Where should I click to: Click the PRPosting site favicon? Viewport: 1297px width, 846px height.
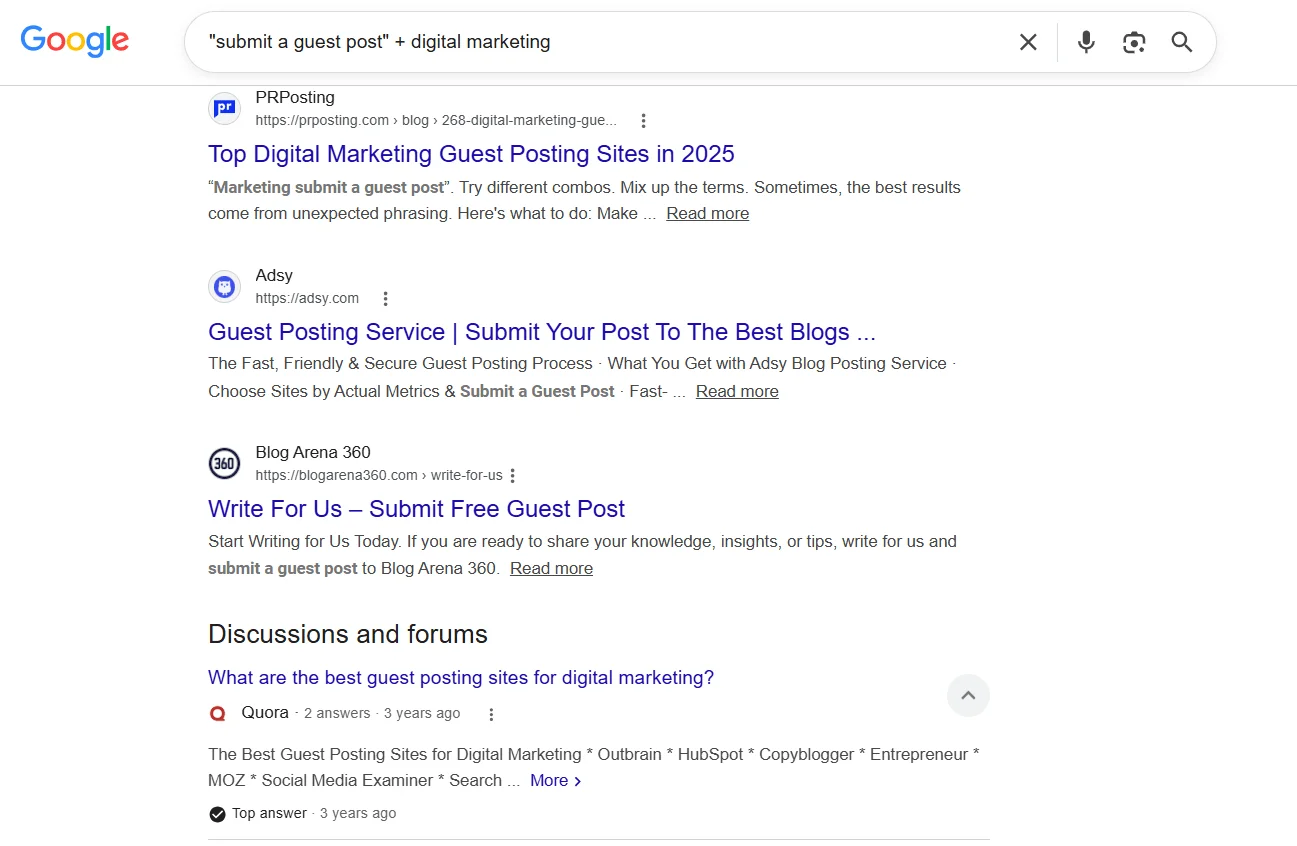pos(224,108)
